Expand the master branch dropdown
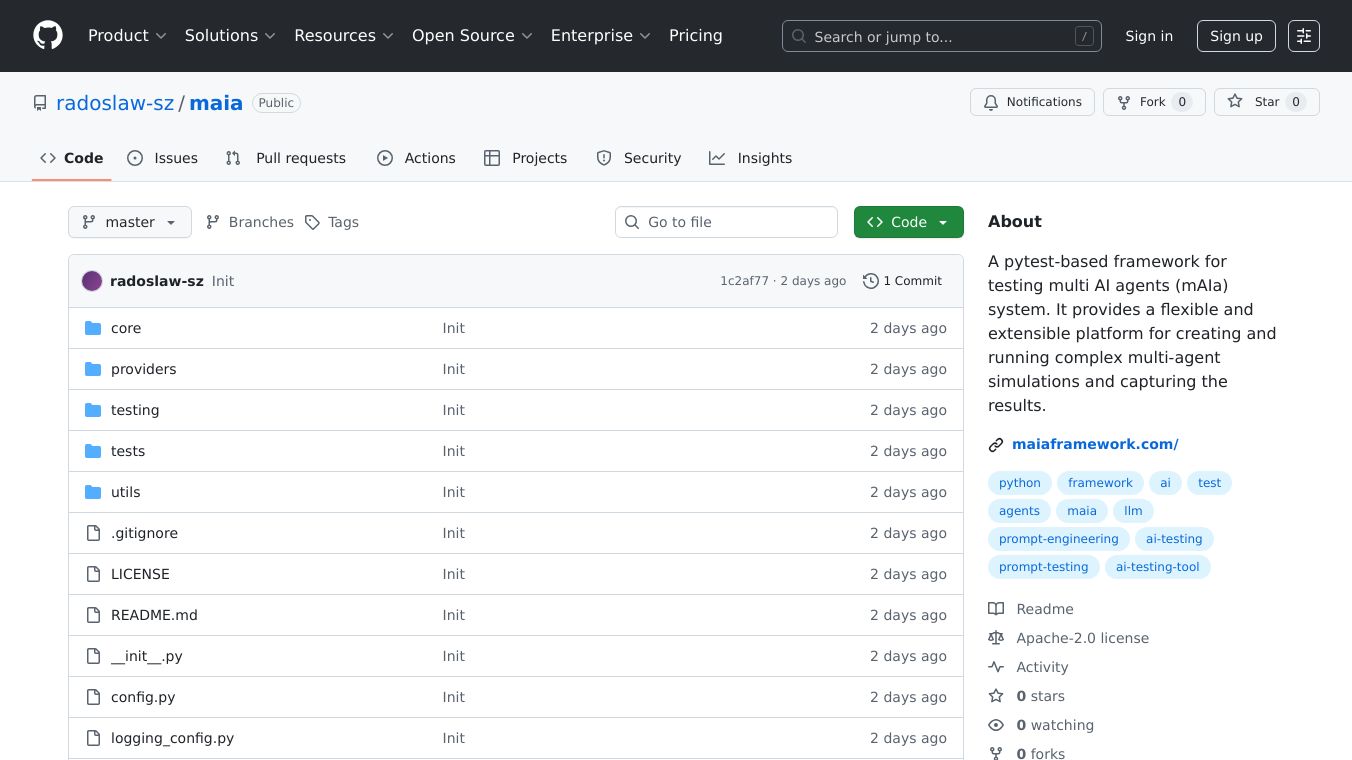Image resolution: width=1352 pixels, height=760 pixels. point(130,222)
